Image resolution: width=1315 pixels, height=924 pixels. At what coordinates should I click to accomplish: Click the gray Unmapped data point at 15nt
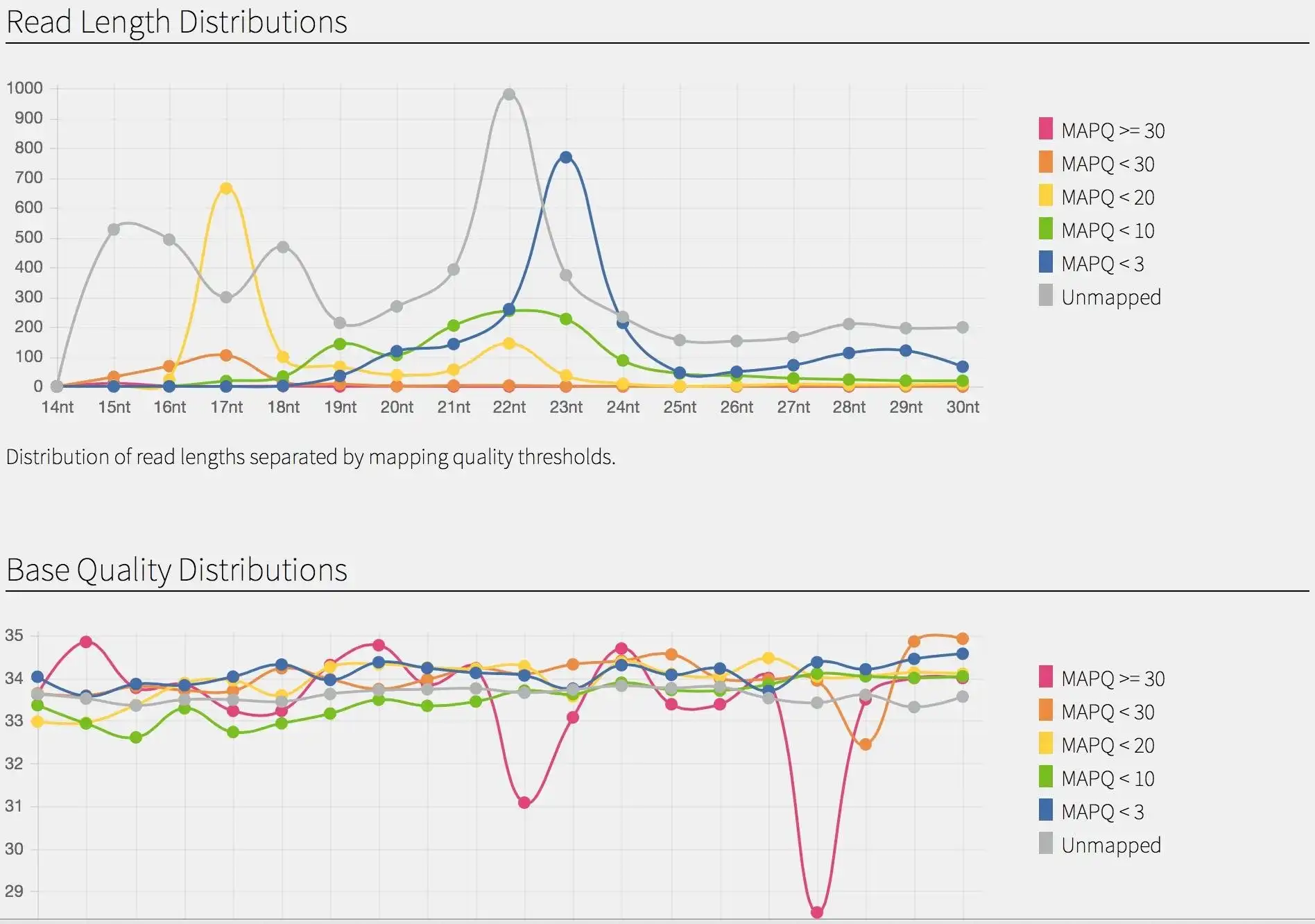pyautogui.click(x=114, y=230)
